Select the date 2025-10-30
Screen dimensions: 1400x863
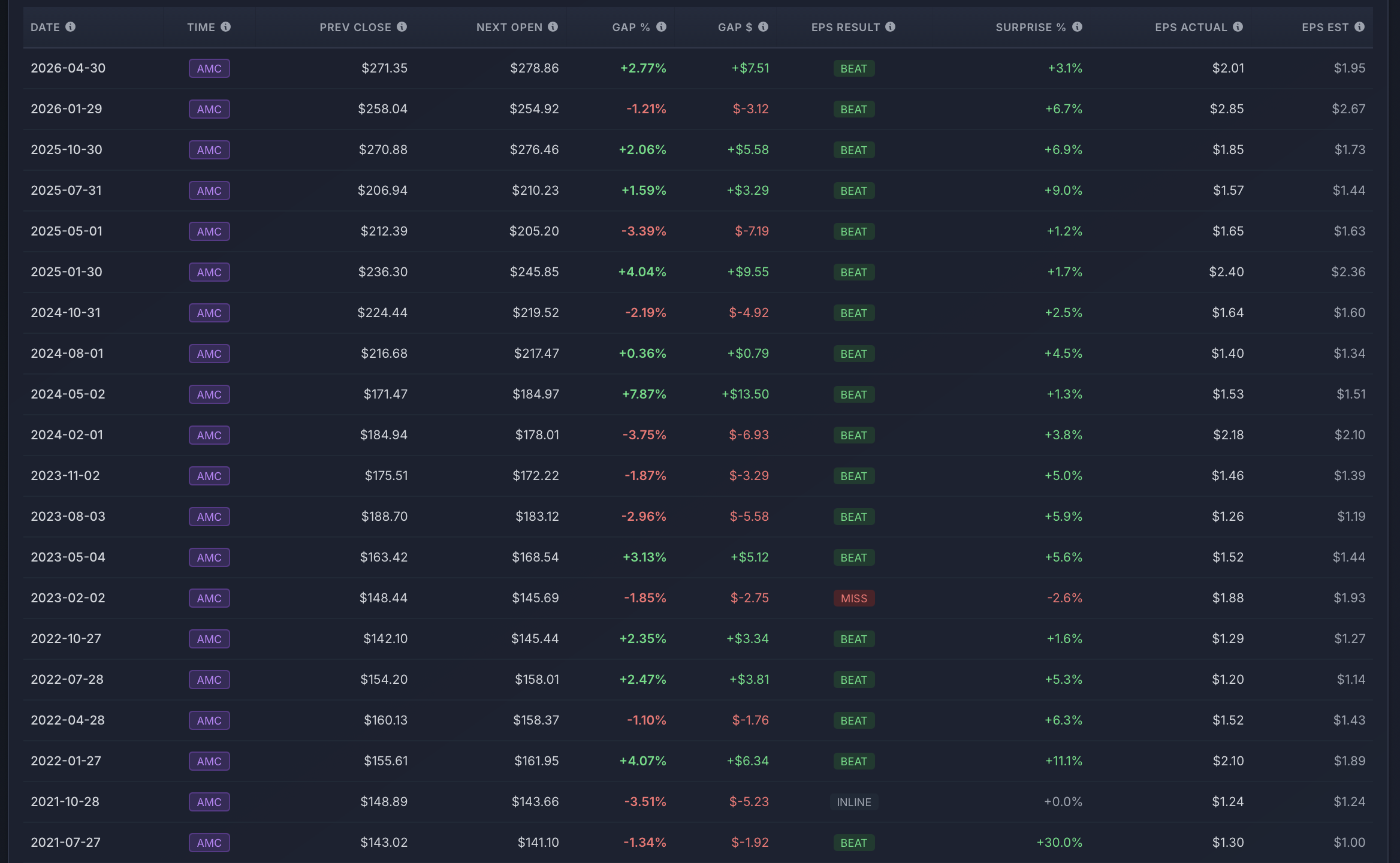[67, 150]
